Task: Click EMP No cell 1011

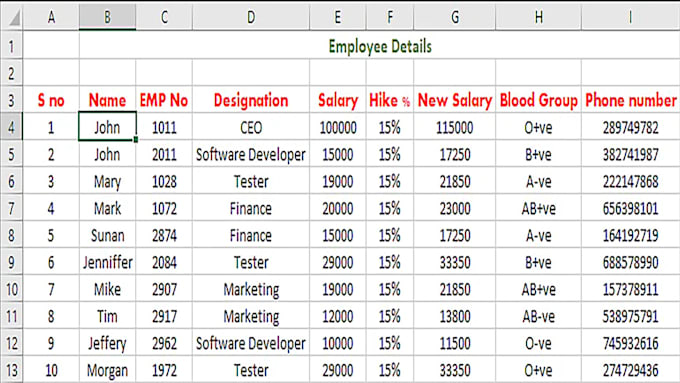Action: (x=164, y=127)
